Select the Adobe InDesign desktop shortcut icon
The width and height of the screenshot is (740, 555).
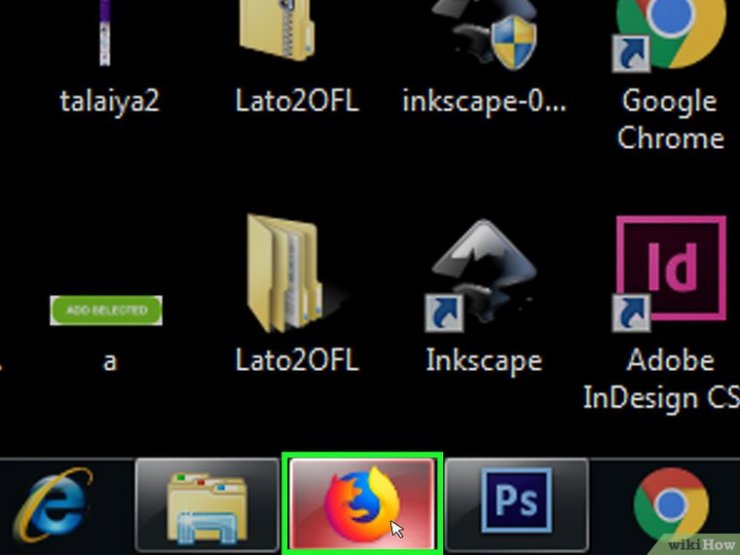click(x=669, y=274)
